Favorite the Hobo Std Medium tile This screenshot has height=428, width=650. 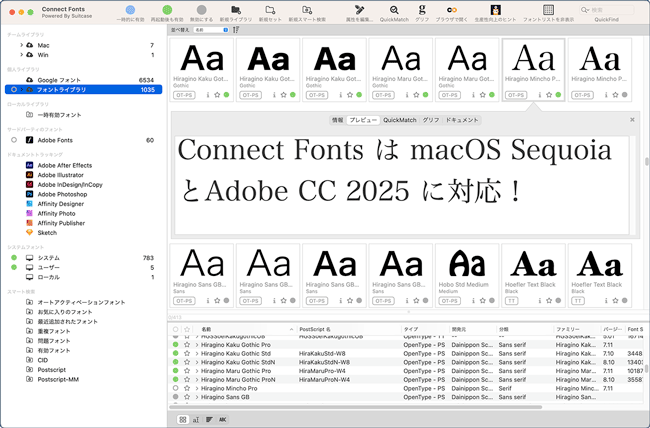tap(483, 300)
